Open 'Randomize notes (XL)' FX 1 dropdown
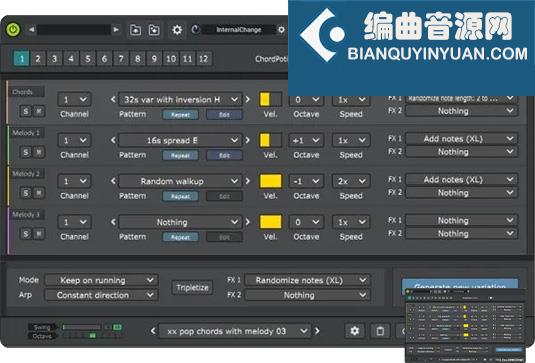The width and height of the screenshot is (535, 363). pos(307,280)
